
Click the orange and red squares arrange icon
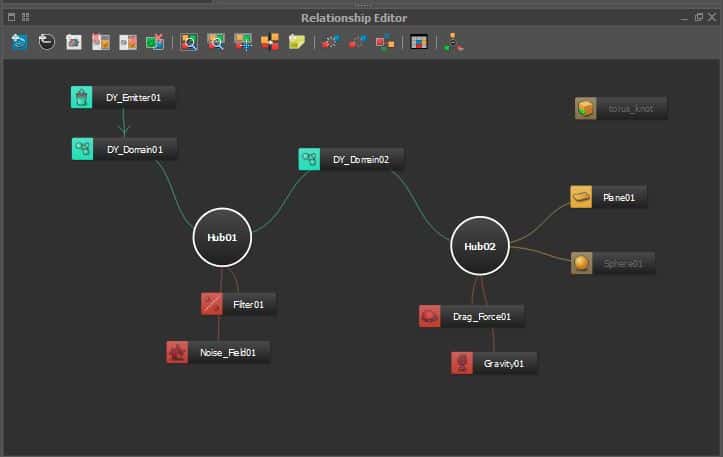click(270, 42)
